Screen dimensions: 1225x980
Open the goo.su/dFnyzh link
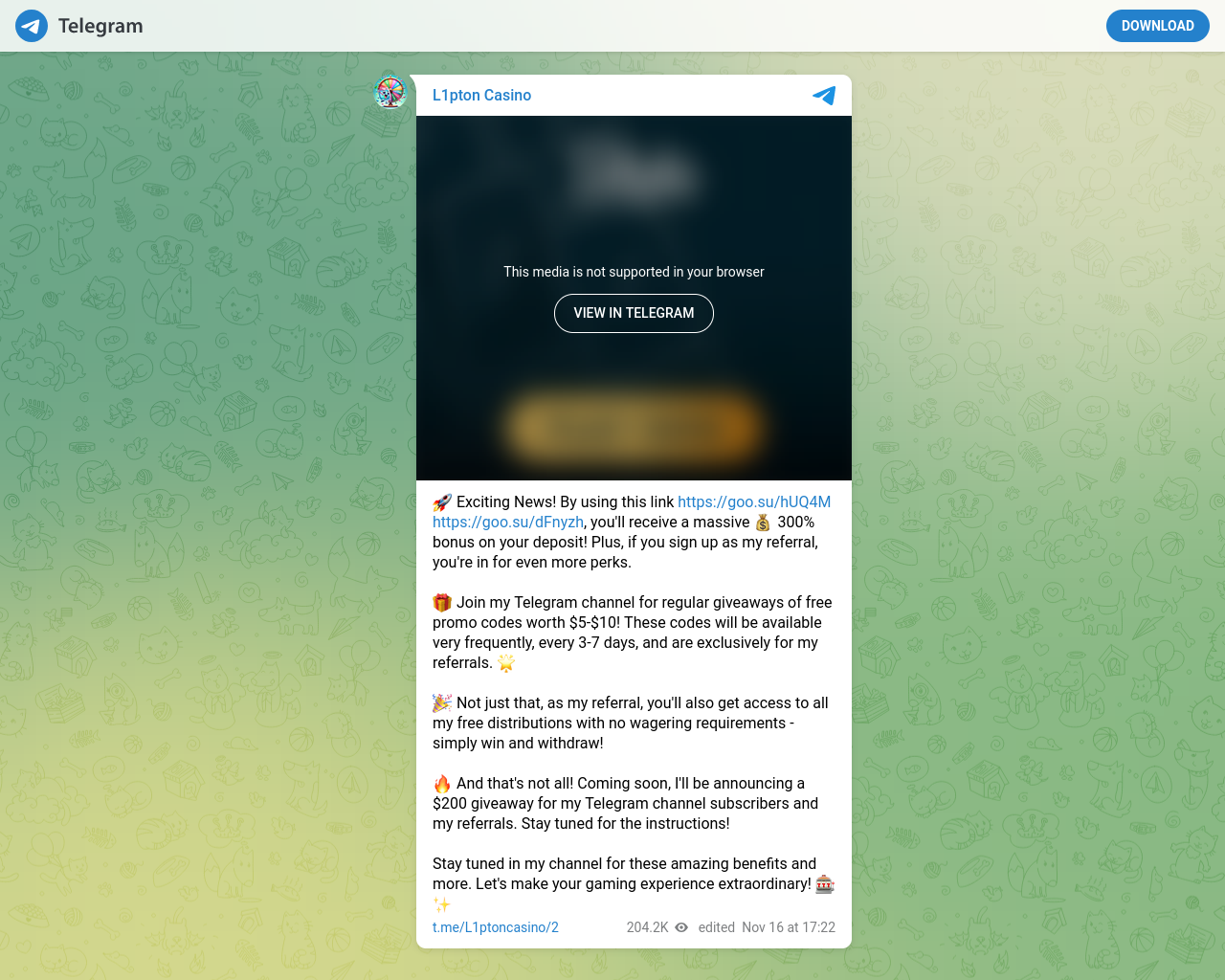tap(508, 522)
